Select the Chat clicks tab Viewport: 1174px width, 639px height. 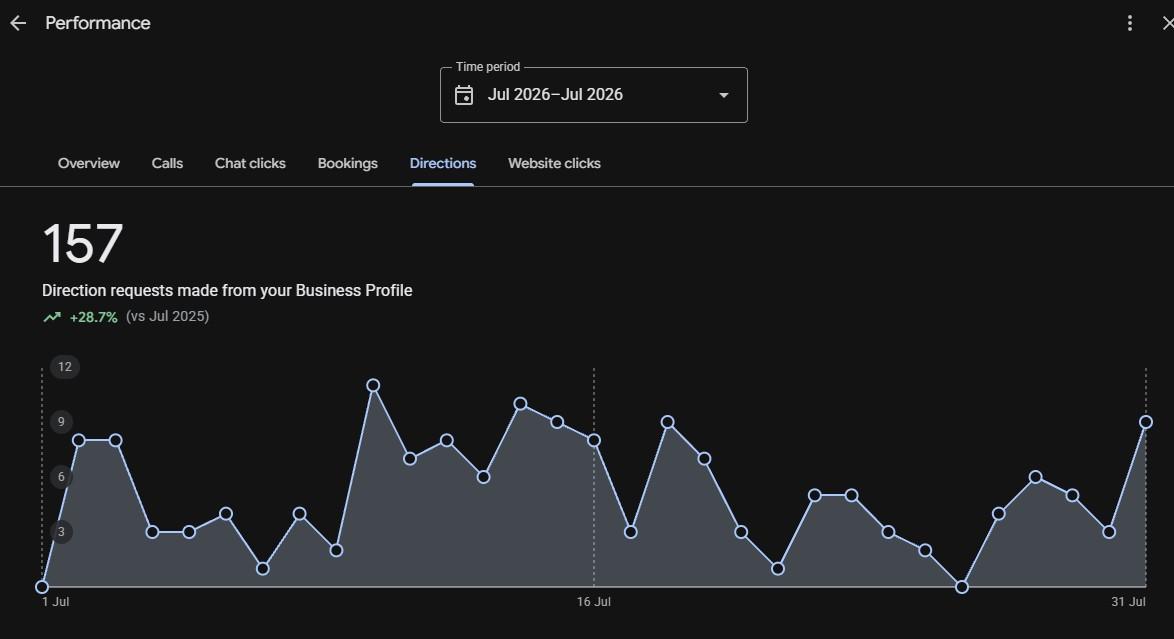[250, 163]
